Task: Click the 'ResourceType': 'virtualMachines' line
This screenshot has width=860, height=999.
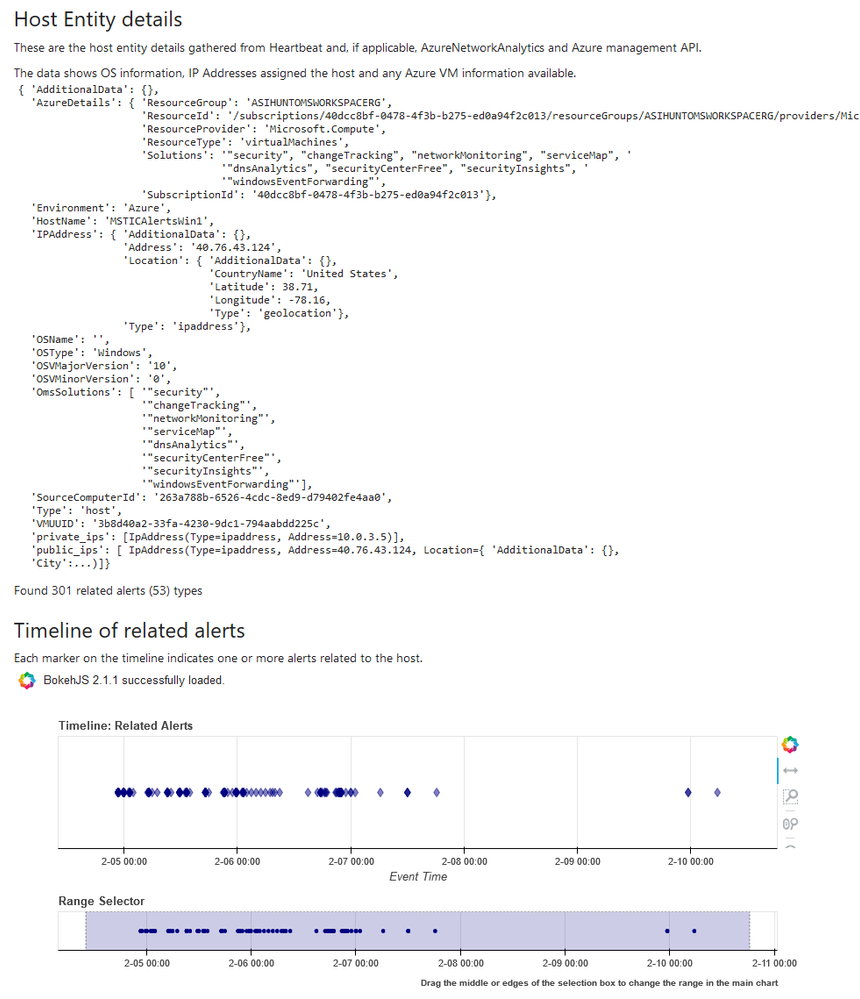Action: [x=245, y=142]
